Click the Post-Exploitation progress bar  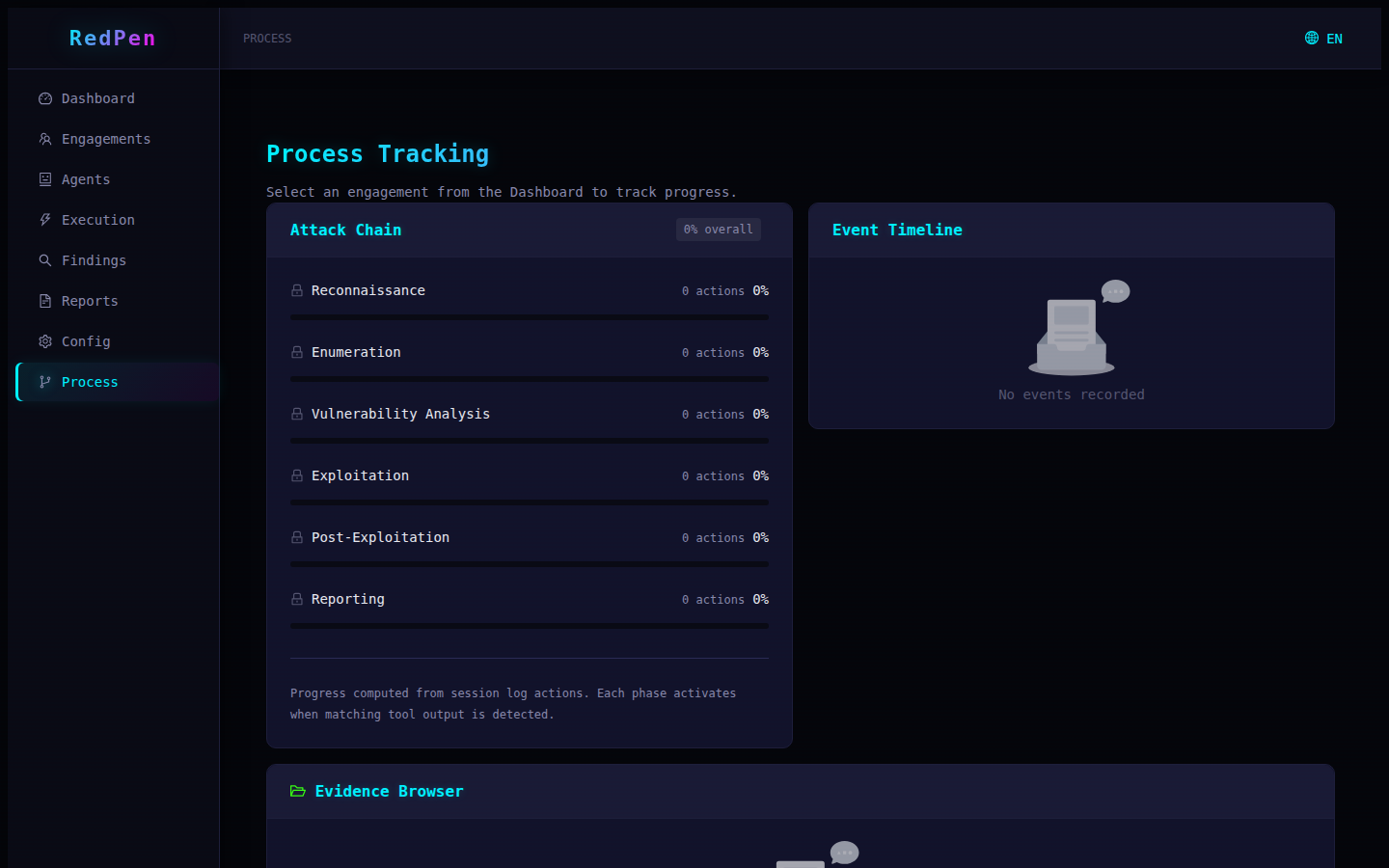point(530,564)
